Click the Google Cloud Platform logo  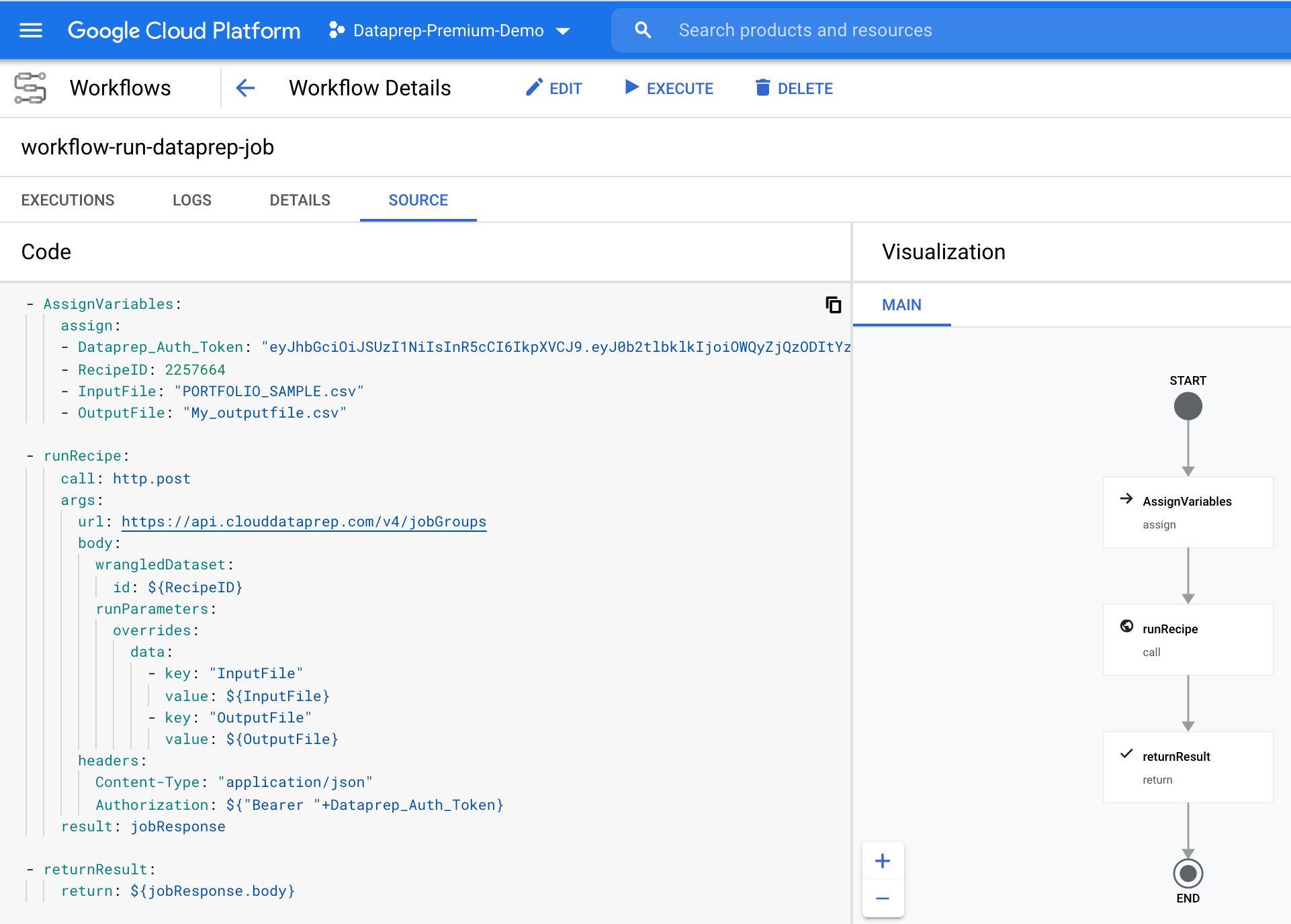tap(184, 31)
